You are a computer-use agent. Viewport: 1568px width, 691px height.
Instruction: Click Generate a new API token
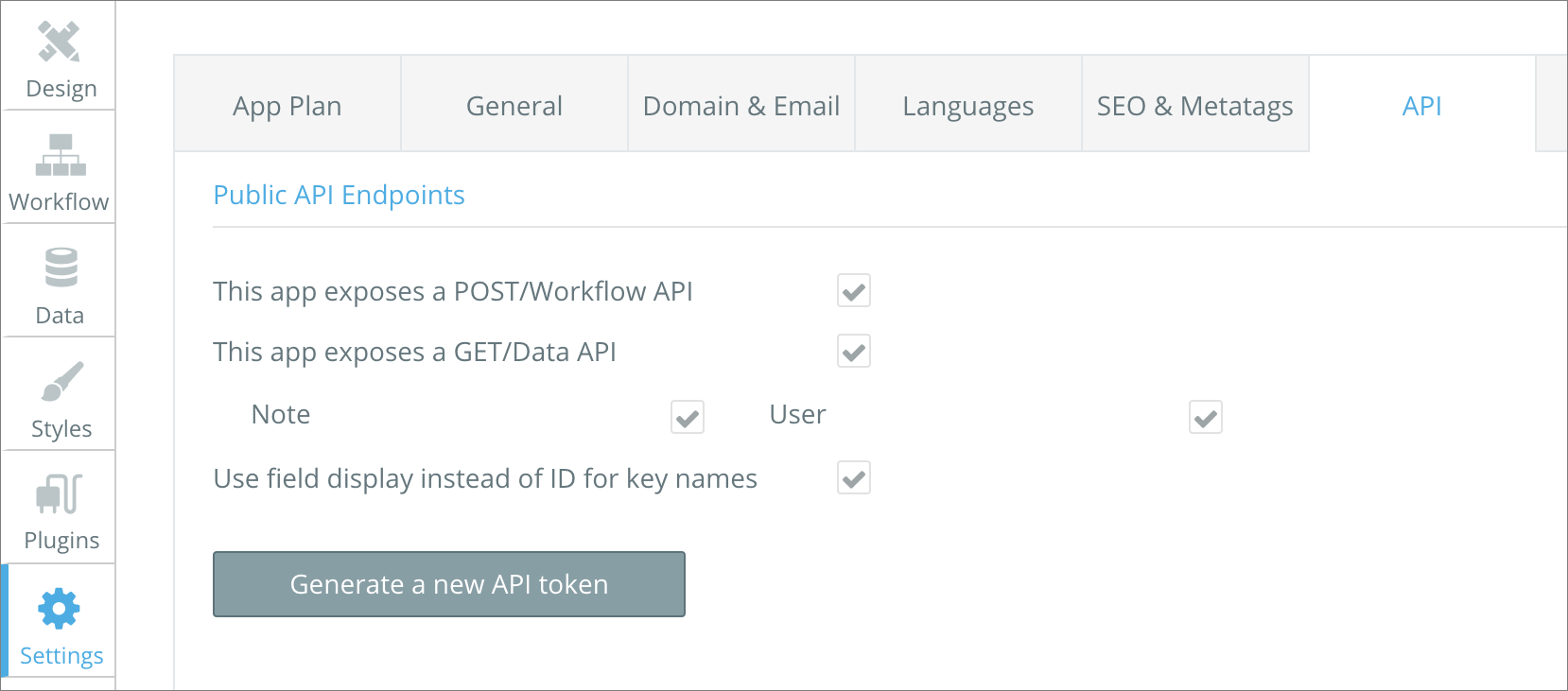pos(449,584)
